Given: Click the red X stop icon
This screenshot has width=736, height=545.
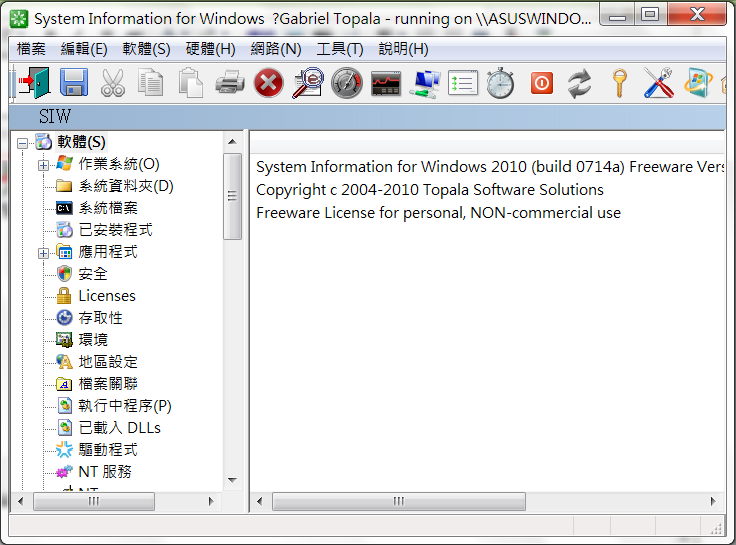Looking at the screenshot, I should tap(268, 83).
